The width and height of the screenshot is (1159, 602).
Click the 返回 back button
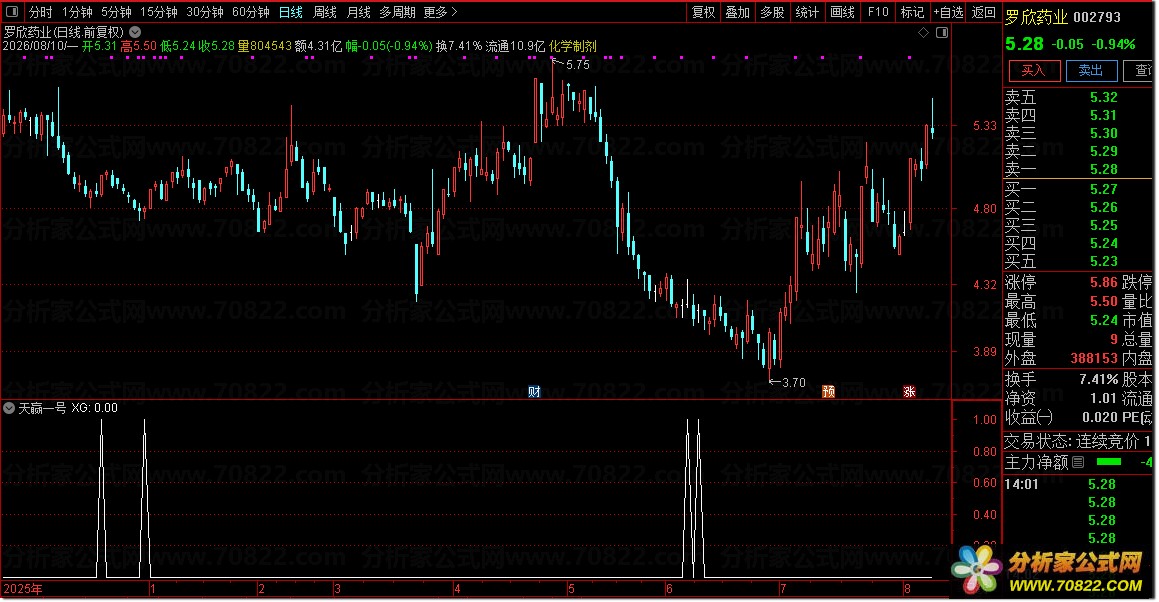click(x=984, y=12)
